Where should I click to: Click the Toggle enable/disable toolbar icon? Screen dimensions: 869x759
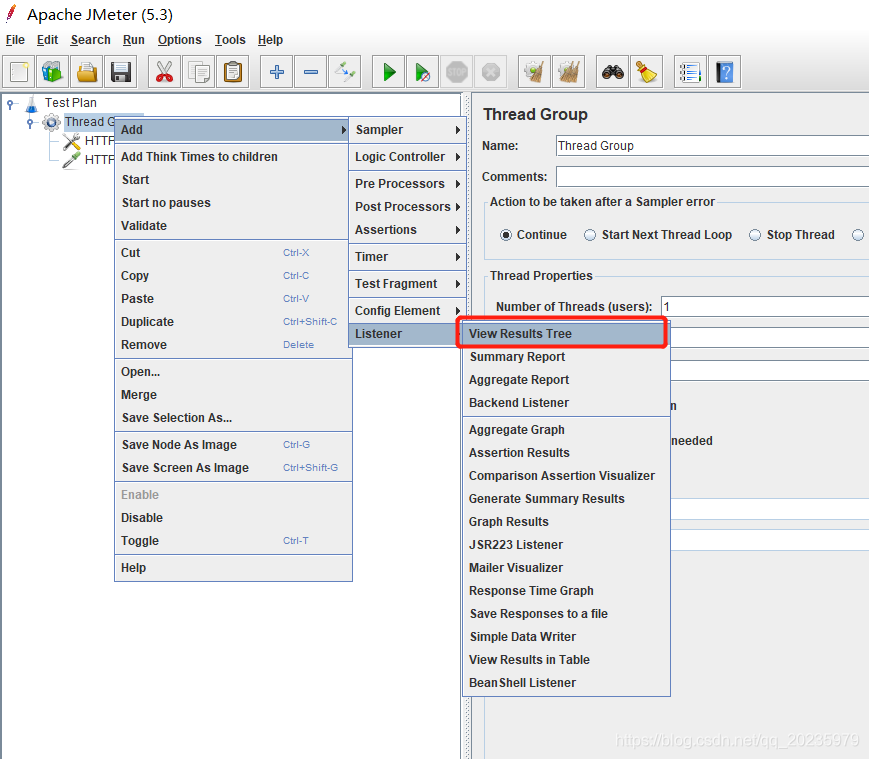pyautogui.click(x=345, y=72)
